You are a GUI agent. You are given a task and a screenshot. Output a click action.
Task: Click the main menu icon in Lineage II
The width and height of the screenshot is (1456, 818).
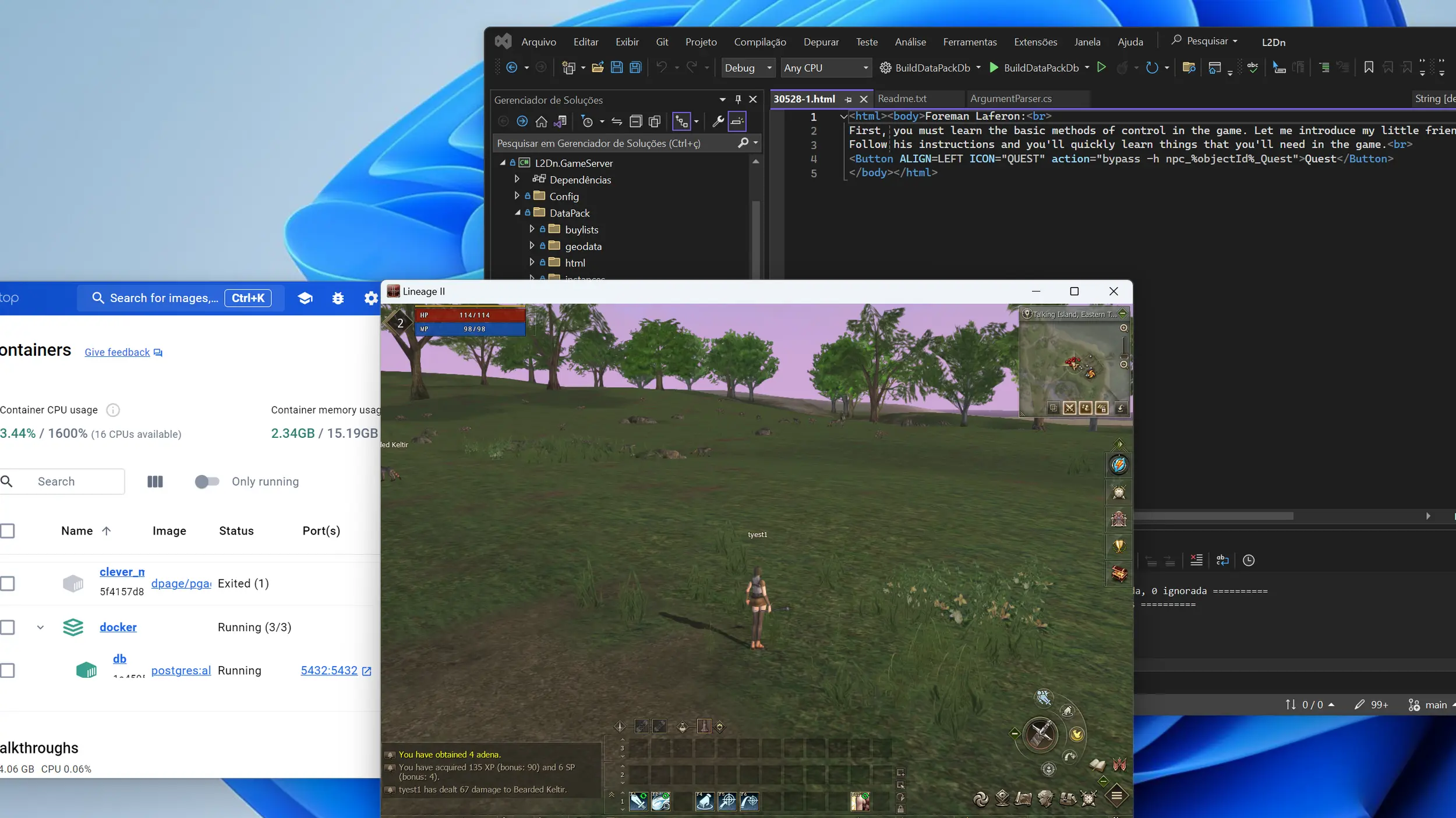point(1116,796)
